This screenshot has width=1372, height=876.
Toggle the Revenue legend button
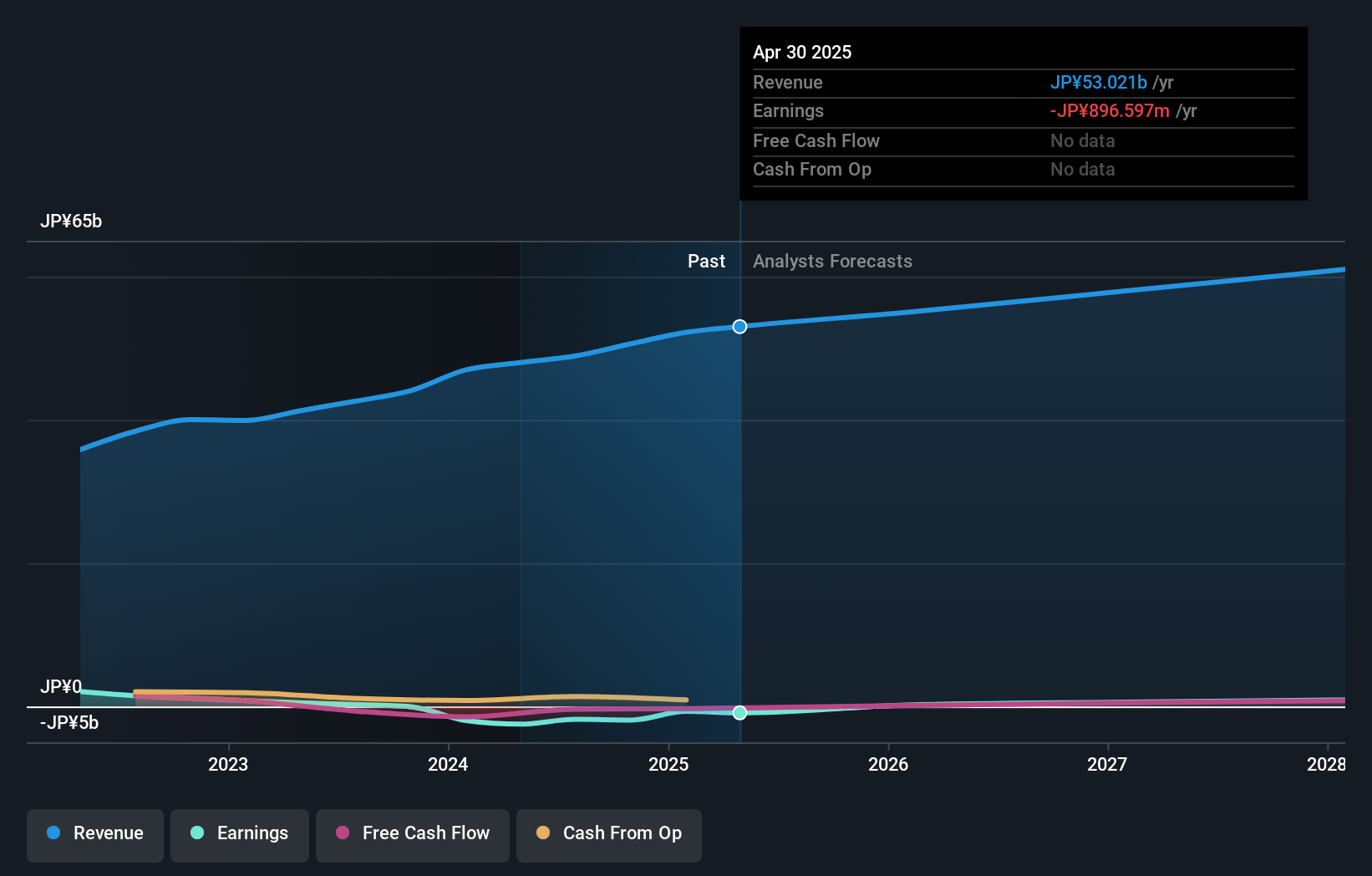tap(95, 835)
